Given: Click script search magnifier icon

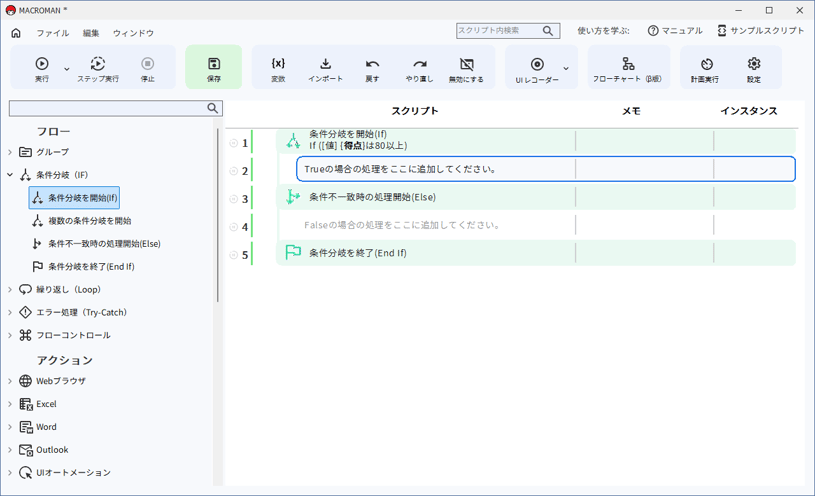Looking at the screenshot, I should [548, 31].
